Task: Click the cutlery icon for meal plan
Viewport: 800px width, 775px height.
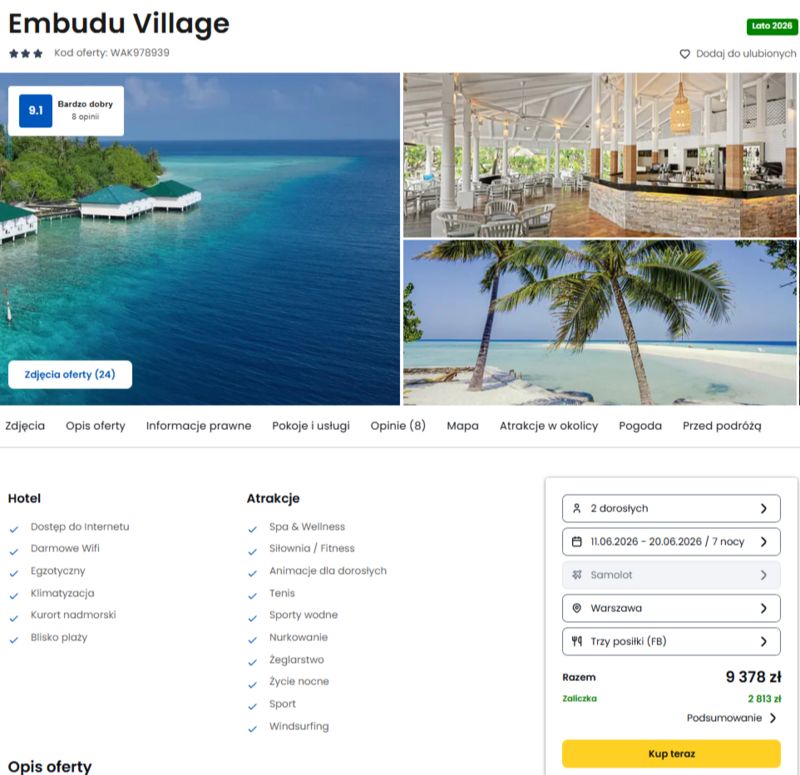Action: (577, 641)
